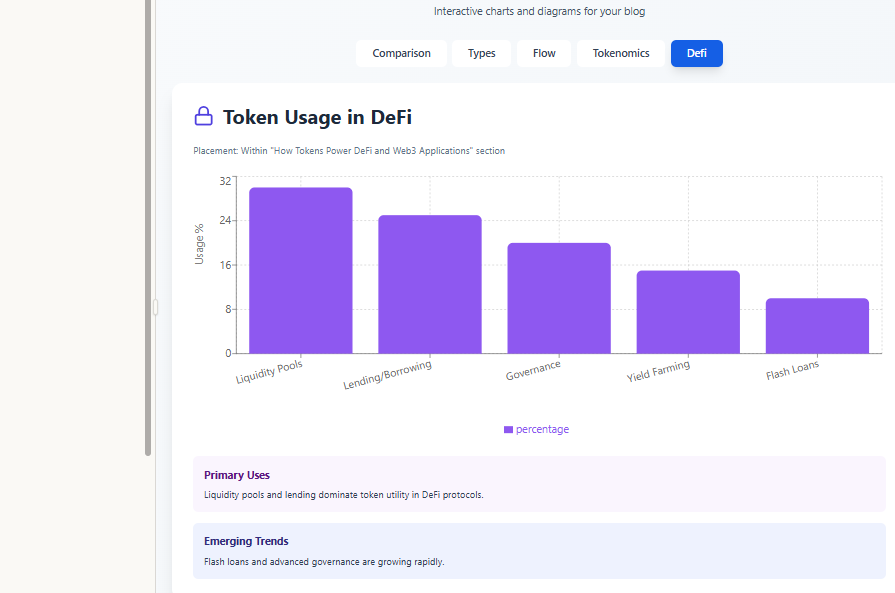This screenshot has width=895, height=593.
Task: Click the lock icon beside Token Usage heading
Action: [203, 117]
